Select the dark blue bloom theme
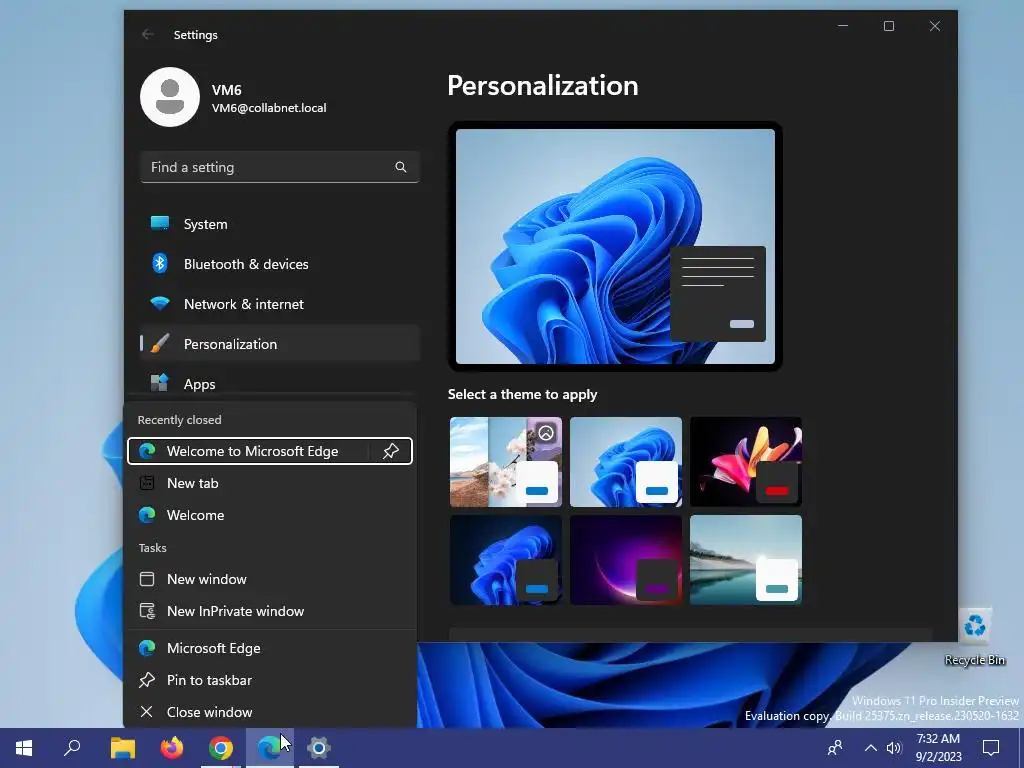The width and height of the screenshot is (1024, 768). coord(505,560)
